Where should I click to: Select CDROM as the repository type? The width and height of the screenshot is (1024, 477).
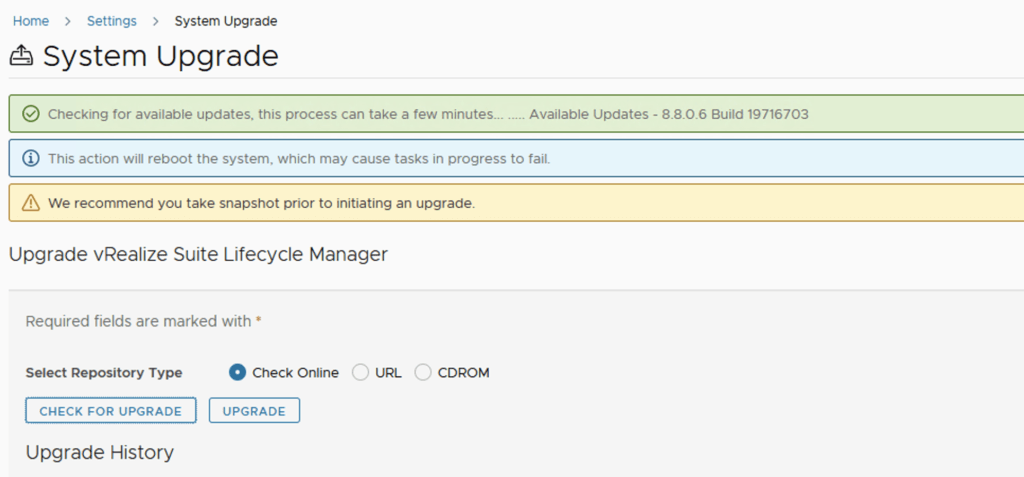click(x=423, y=372)
